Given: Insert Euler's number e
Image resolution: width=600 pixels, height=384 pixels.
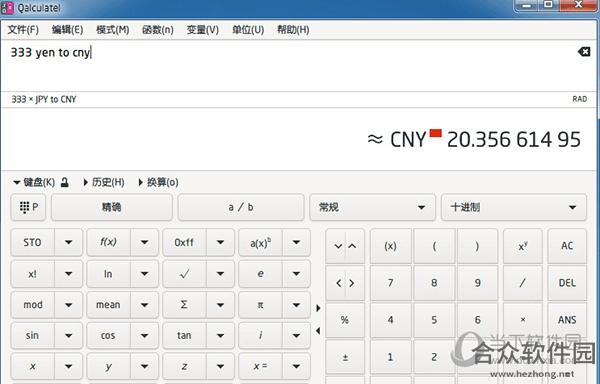Looking at the screenshot, I should (x=260, y=274).
